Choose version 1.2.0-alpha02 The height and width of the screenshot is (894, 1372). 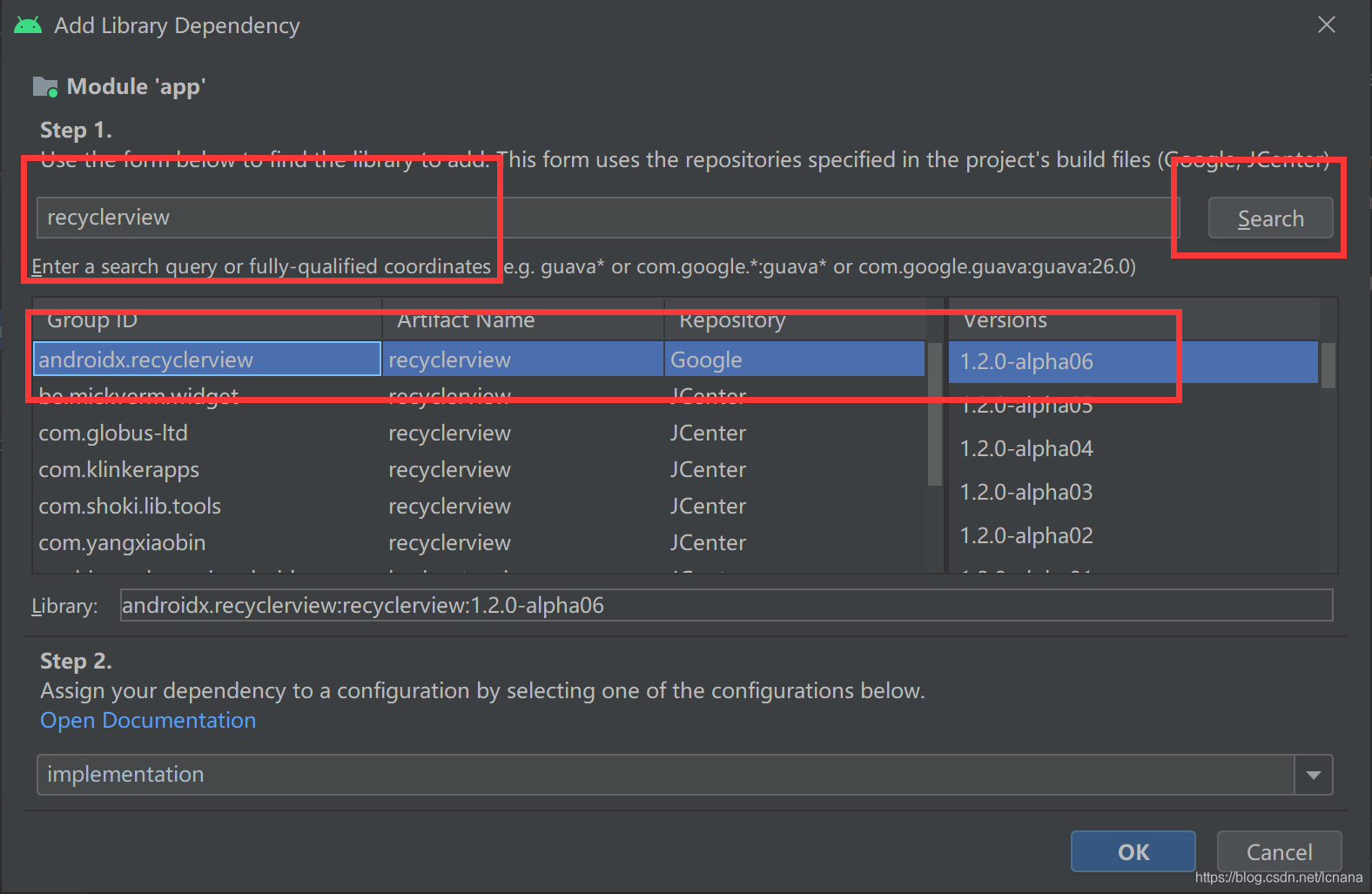pyautogui.click(x=1133, y=535)
